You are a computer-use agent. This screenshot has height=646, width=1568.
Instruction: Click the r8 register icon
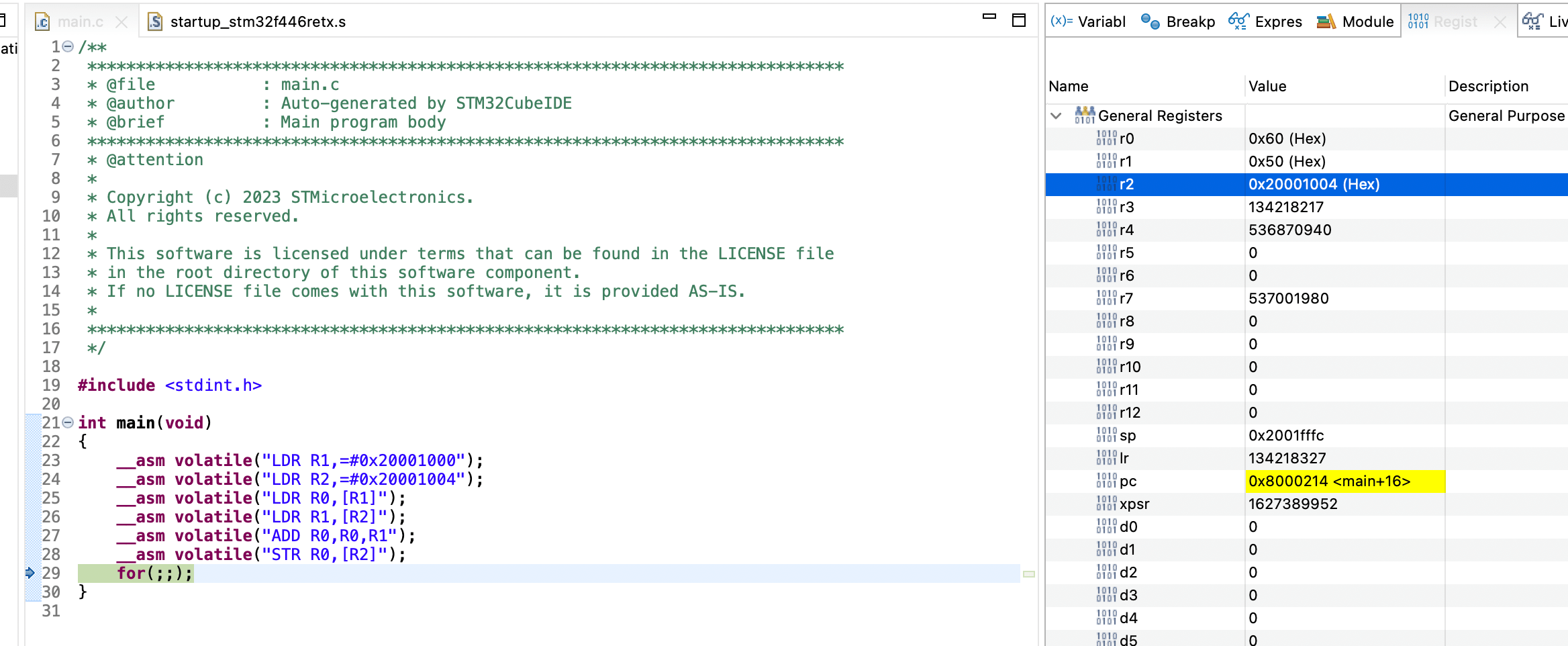(1107, 321)
